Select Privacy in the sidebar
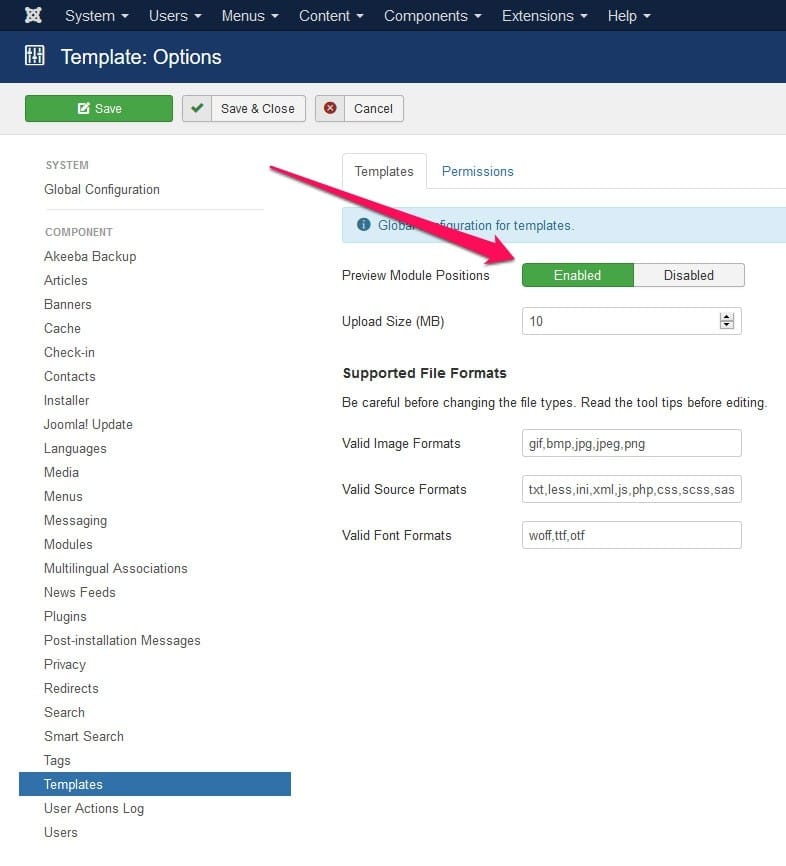Screen dimensions: 786x866 click(x=65, y=664)
